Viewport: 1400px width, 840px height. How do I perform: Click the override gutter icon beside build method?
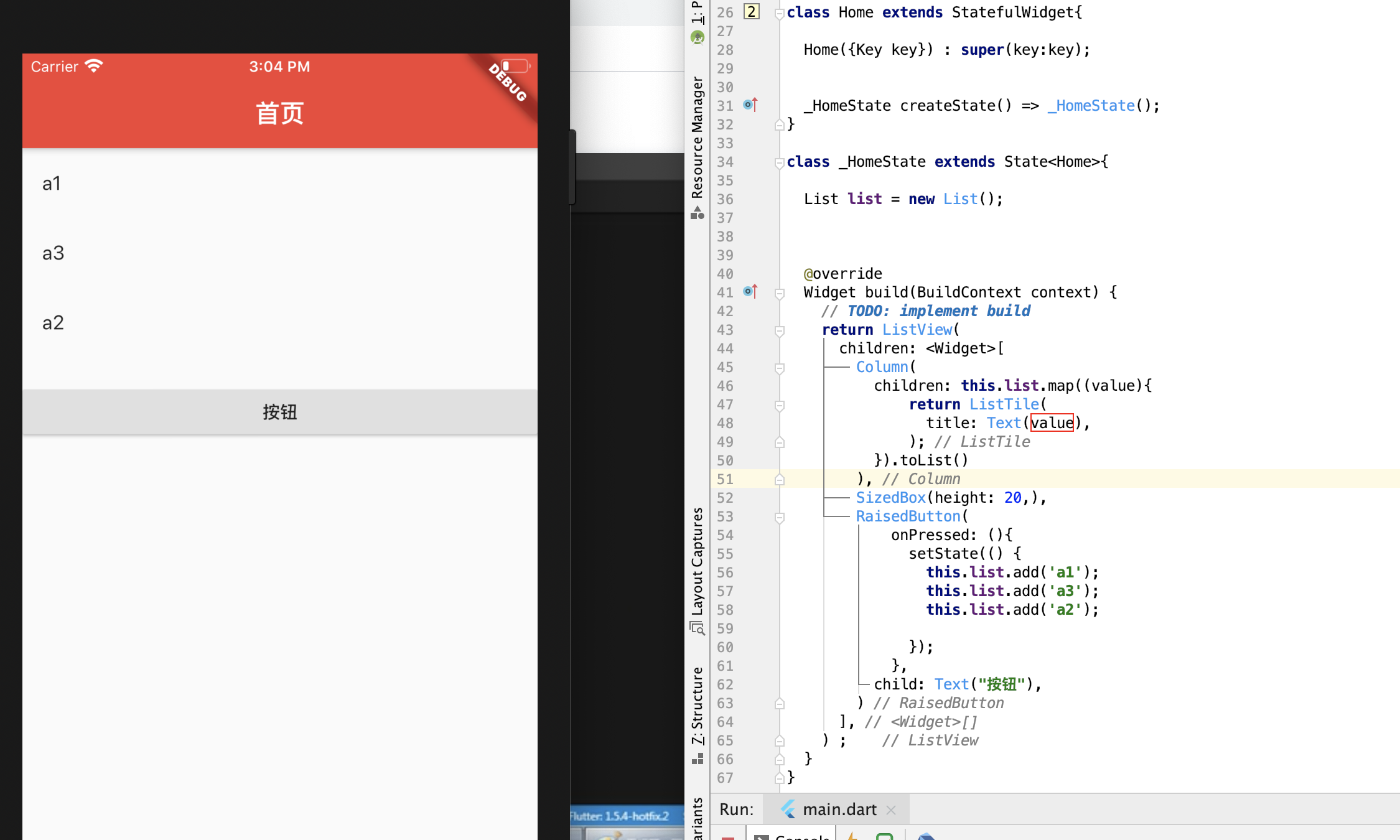[750, 291]
